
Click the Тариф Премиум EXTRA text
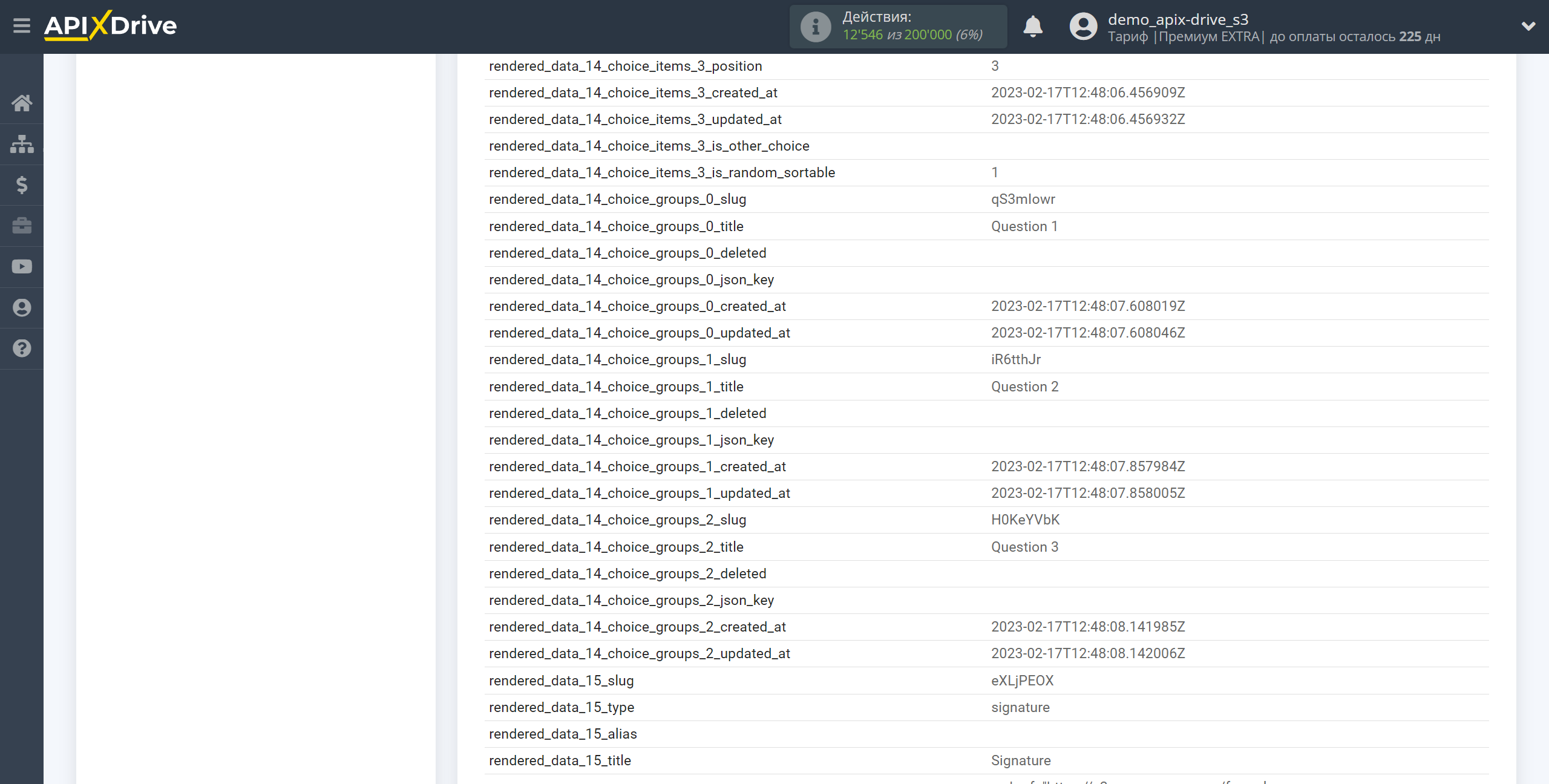(x=1186, y=36)
